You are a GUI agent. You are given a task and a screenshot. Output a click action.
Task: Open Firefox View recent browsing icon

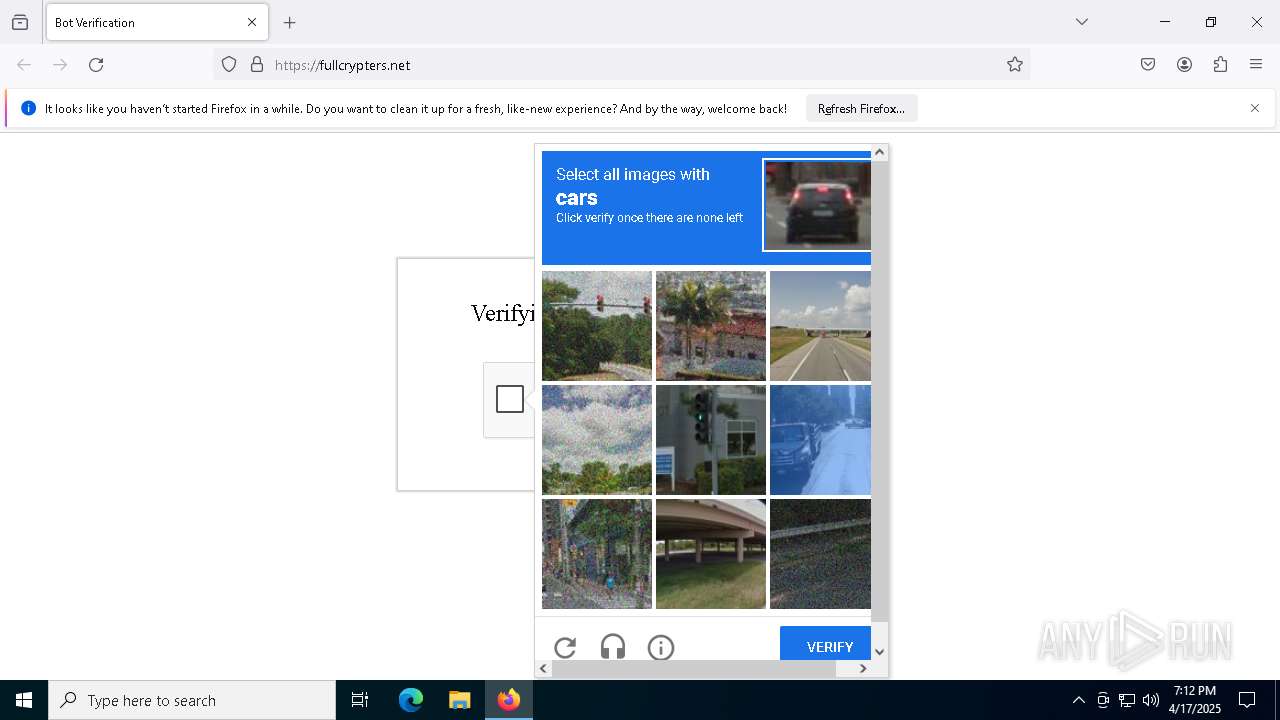20,22
